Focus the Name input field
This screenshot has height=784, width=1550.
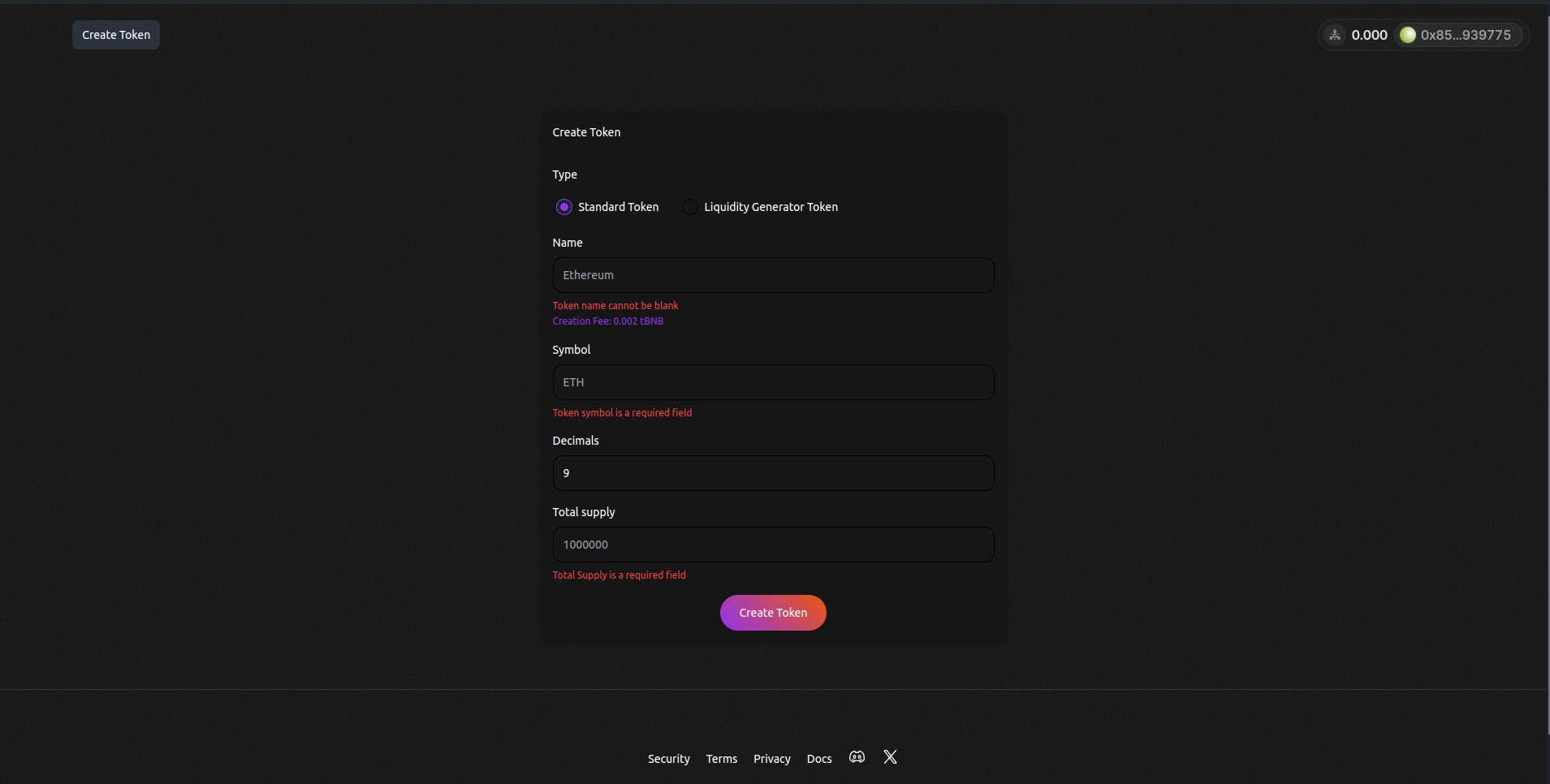click(773, 275)
